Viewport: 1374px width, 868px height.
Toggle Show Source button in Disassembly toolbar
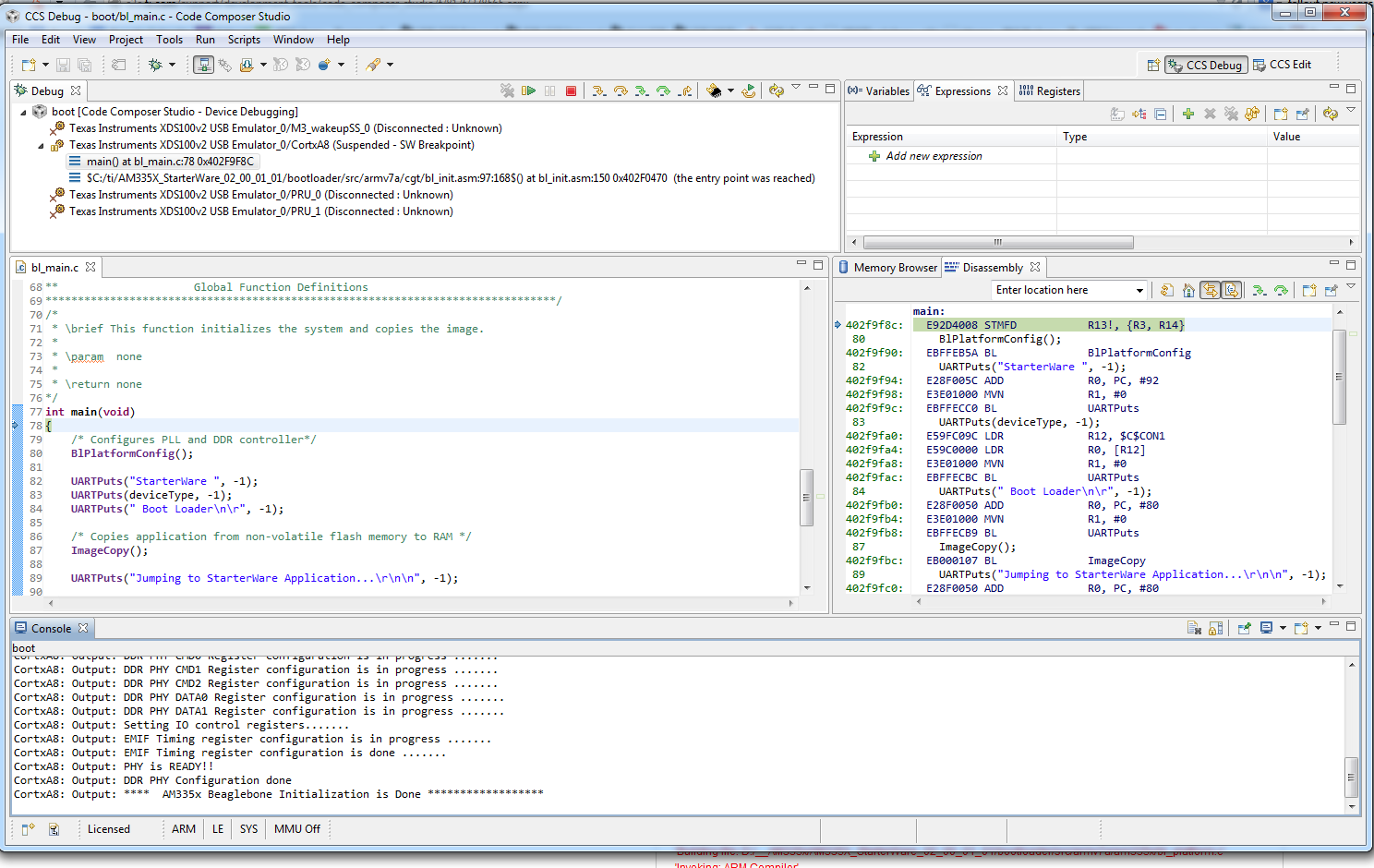click(x=1232, y=290)
